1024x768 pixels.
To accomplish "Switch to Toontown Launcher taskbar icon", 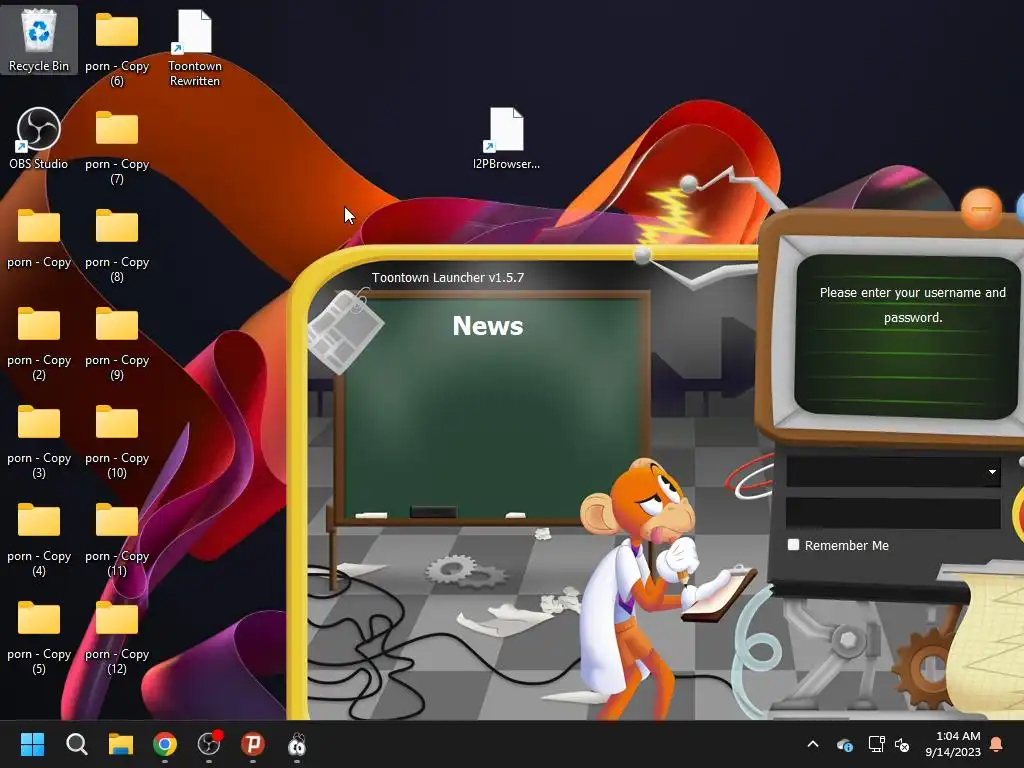I will point(297,744).
